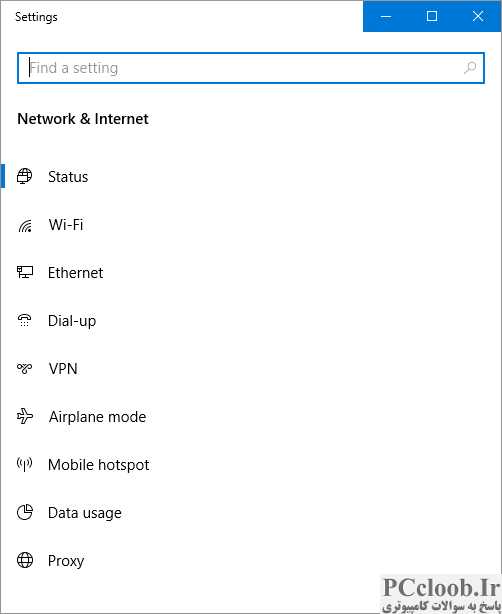Click the Ethernet monitor icon

point(25,272)
